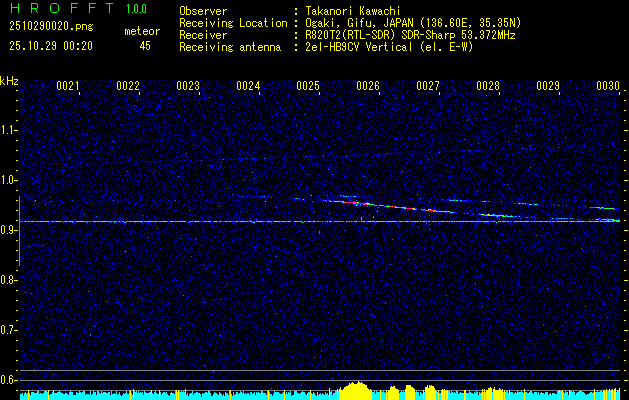Click the large yellow power peak below 0026
This screenshot has width=629, height=400.
(x=355, y=390)
